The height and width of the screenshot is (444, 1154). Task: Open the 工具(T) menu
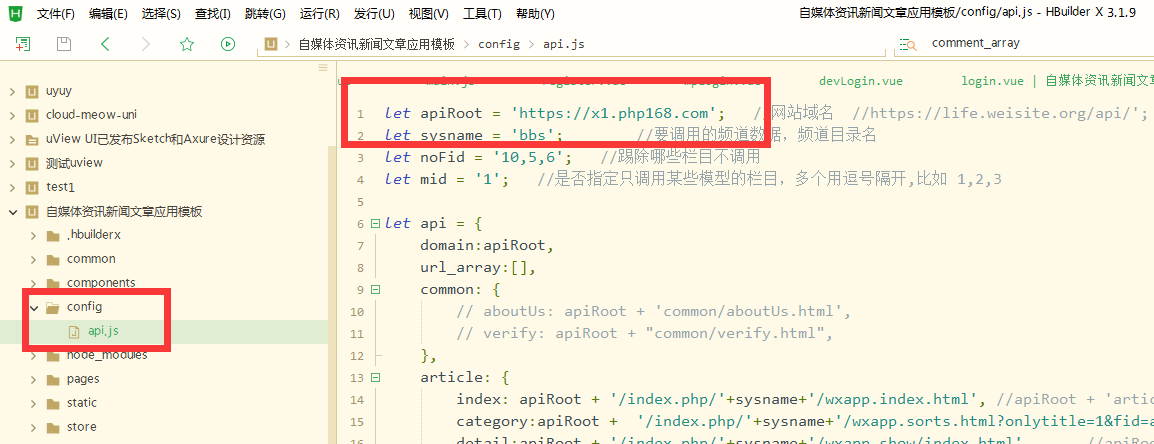pyautogui.click(x=482, y=14)
